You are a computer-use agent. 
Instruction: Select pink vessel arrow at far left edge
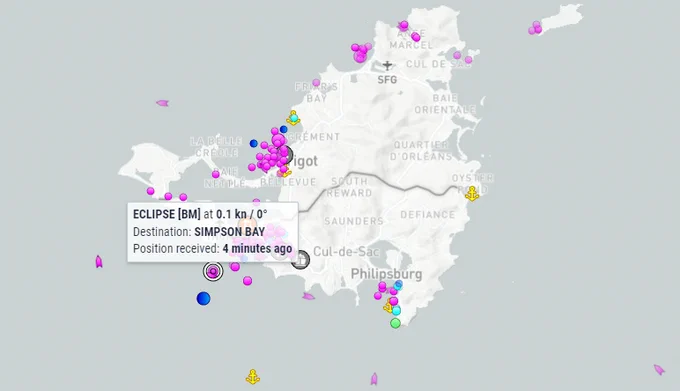(x=99, y=262)
